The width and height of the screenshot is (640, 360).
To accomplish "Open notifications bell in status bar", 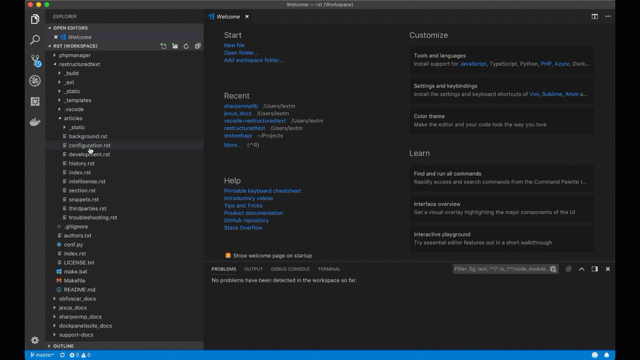I will click(x=607, y=355).
